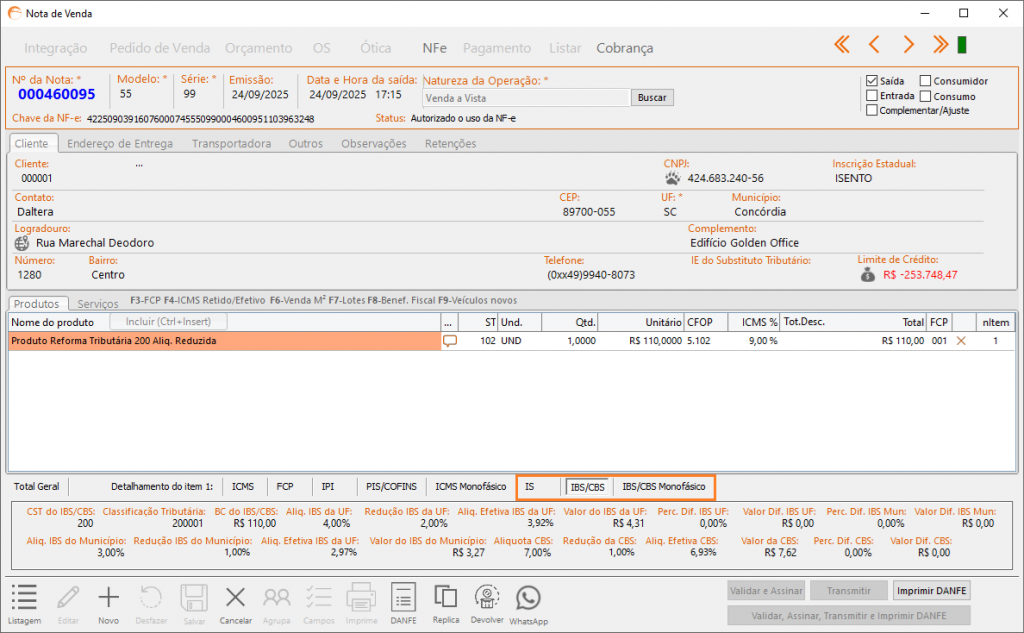The height and width of the screenshot is (633, 1024).
Task: Click the Listagem icon in bottom toolbar
Action: (24, 598)
